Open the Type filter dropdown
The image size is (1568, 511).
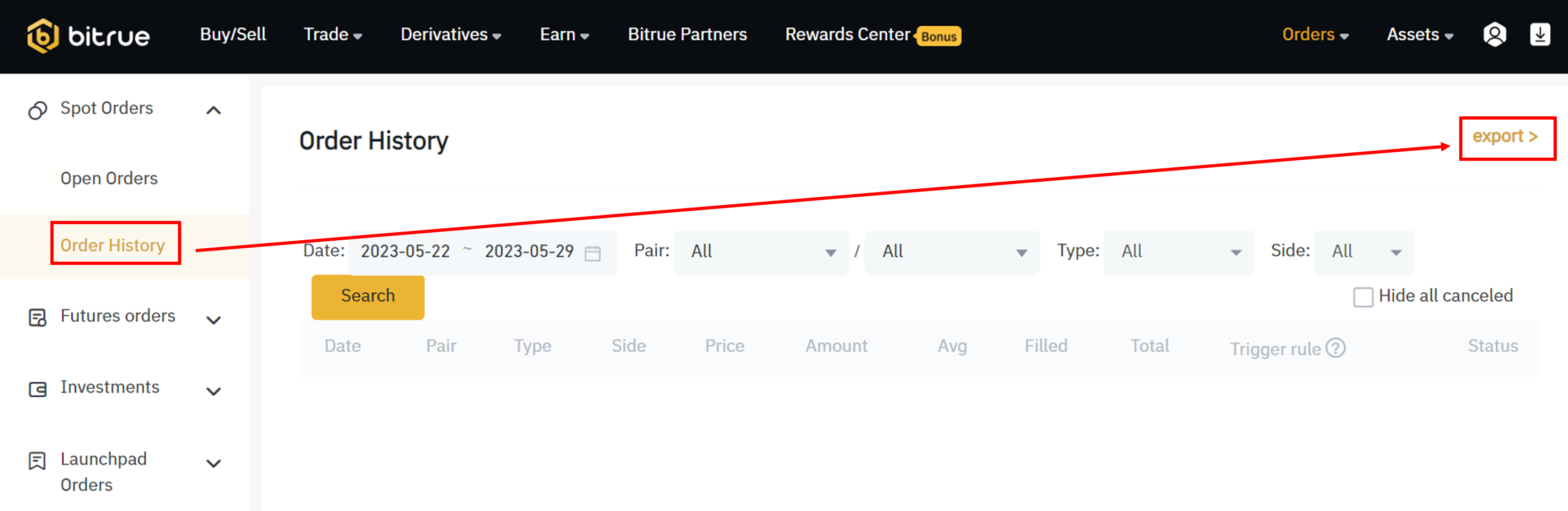[x=1178, y=252]
